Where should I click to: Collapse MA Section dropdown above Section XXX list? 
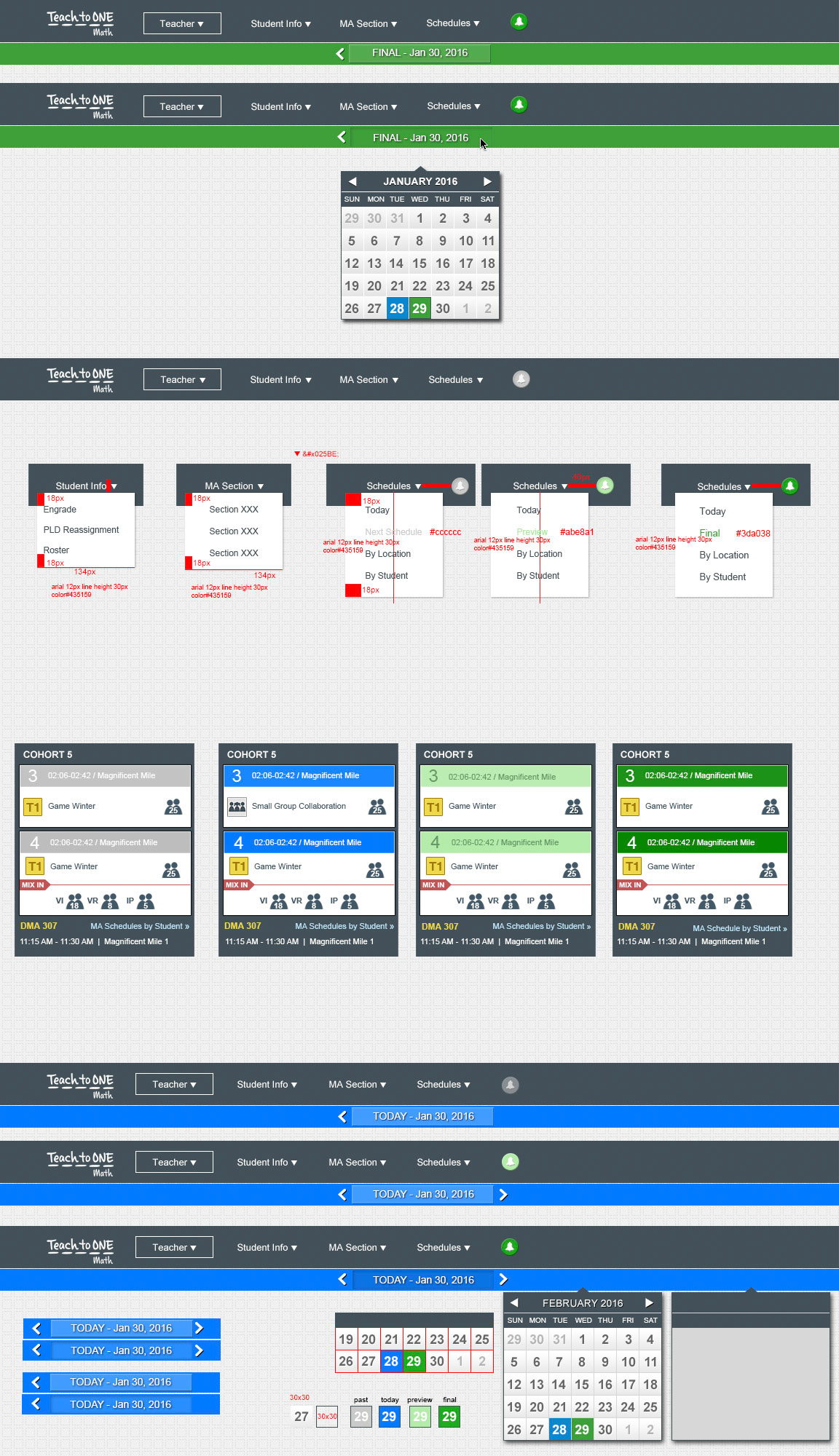(234, 486)
